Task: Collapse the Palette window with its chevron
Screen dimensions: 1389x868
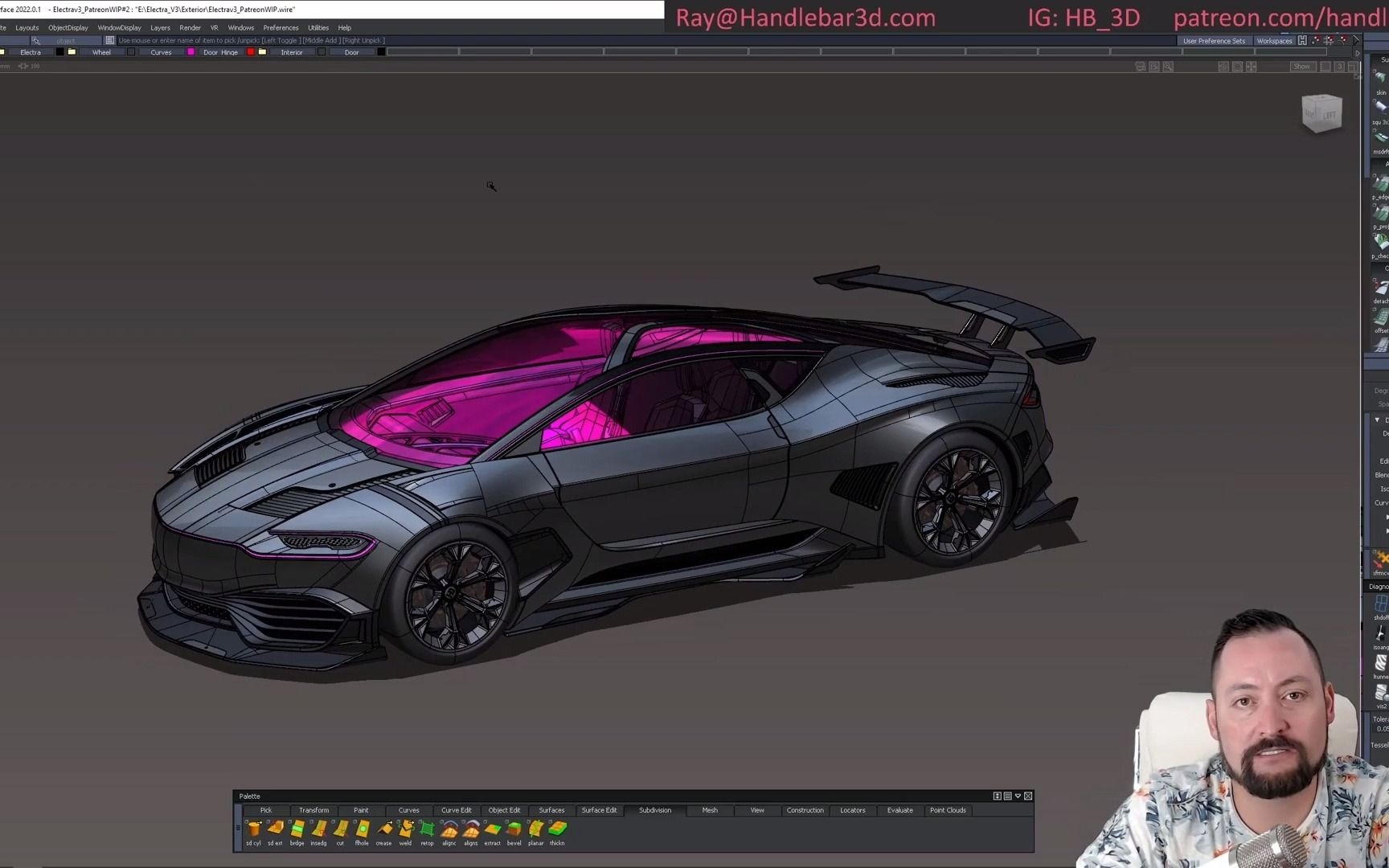Action: point(1018,796)
